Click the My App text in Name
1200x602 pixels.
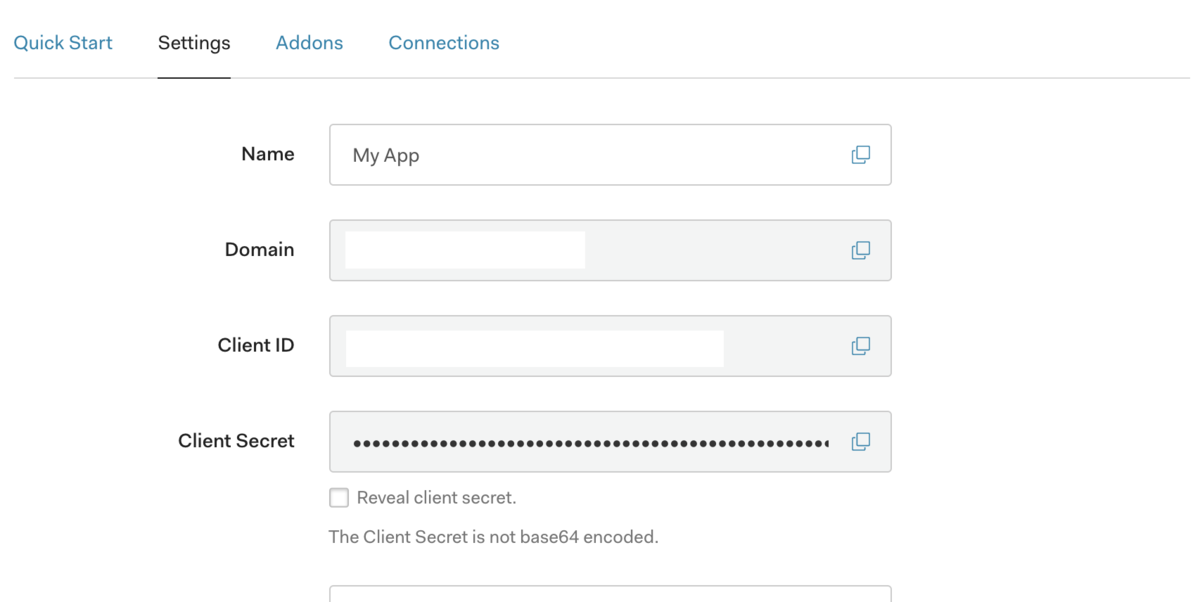pos(386,155)
